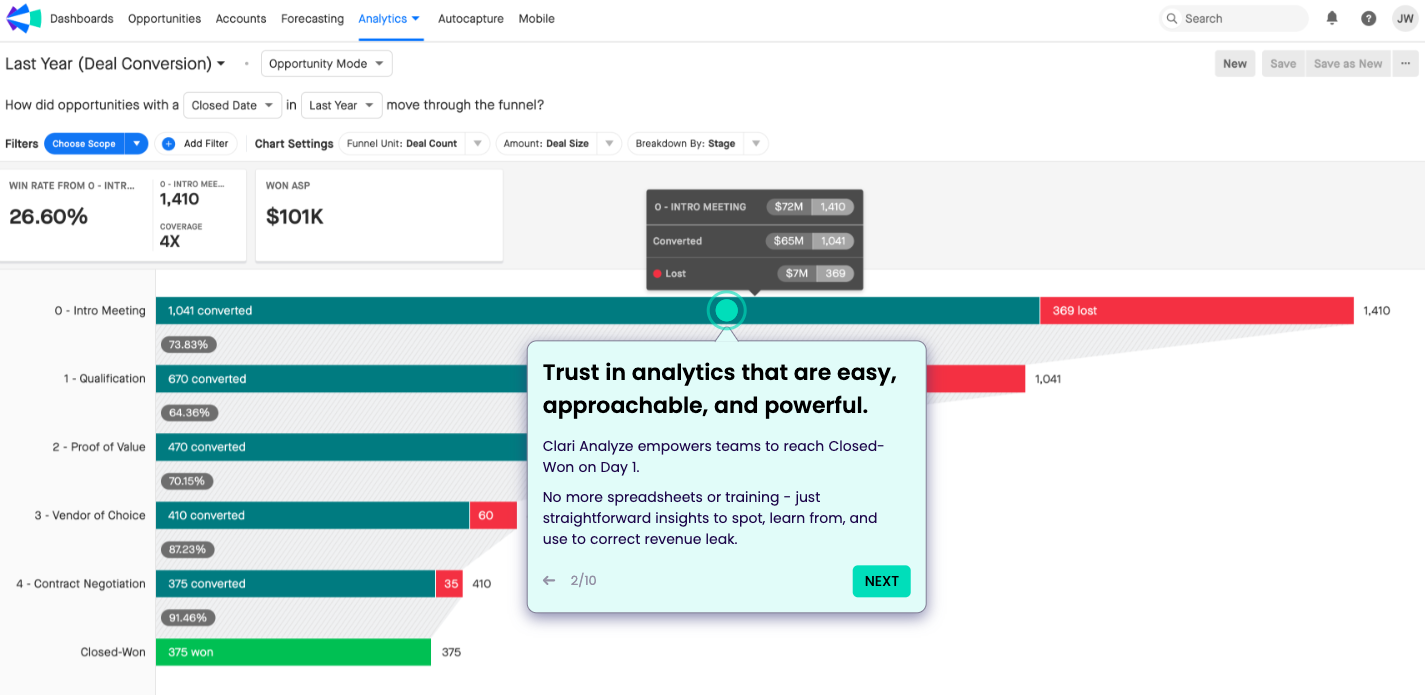Click NEXT in the tour popup
This screenshot has height=695, width=1425.
pyautogui.click(x=881, y=581)
